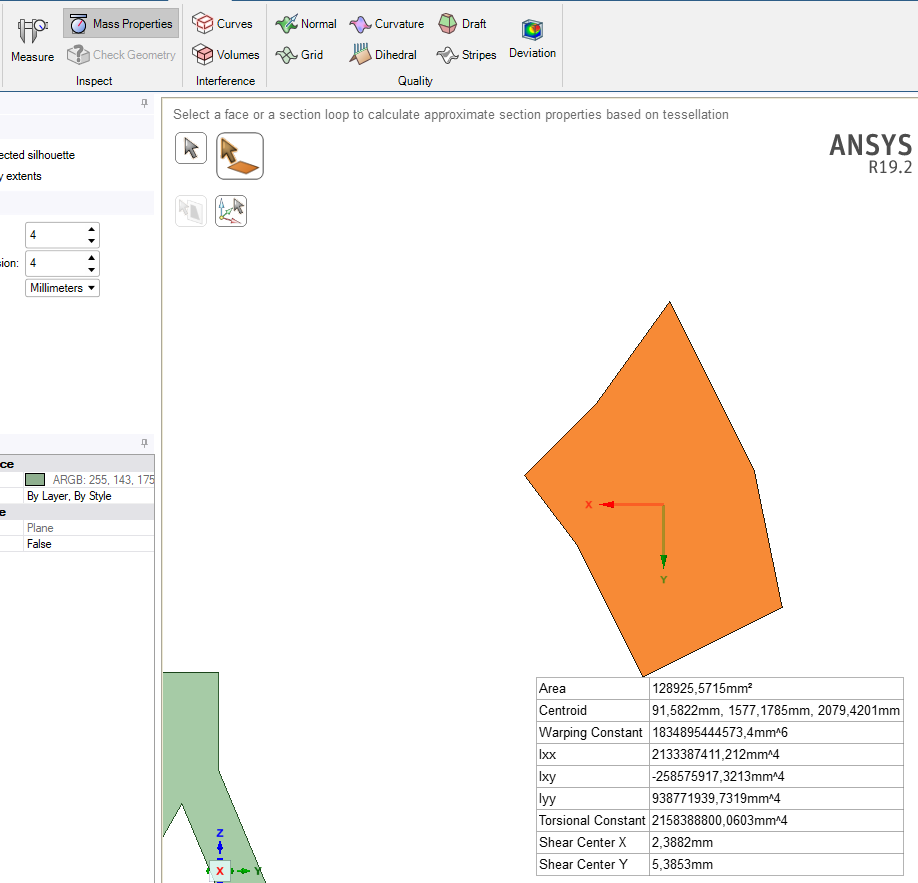Run Volumes interference check
Screen dimensions: 918x883
pos(225,55)
